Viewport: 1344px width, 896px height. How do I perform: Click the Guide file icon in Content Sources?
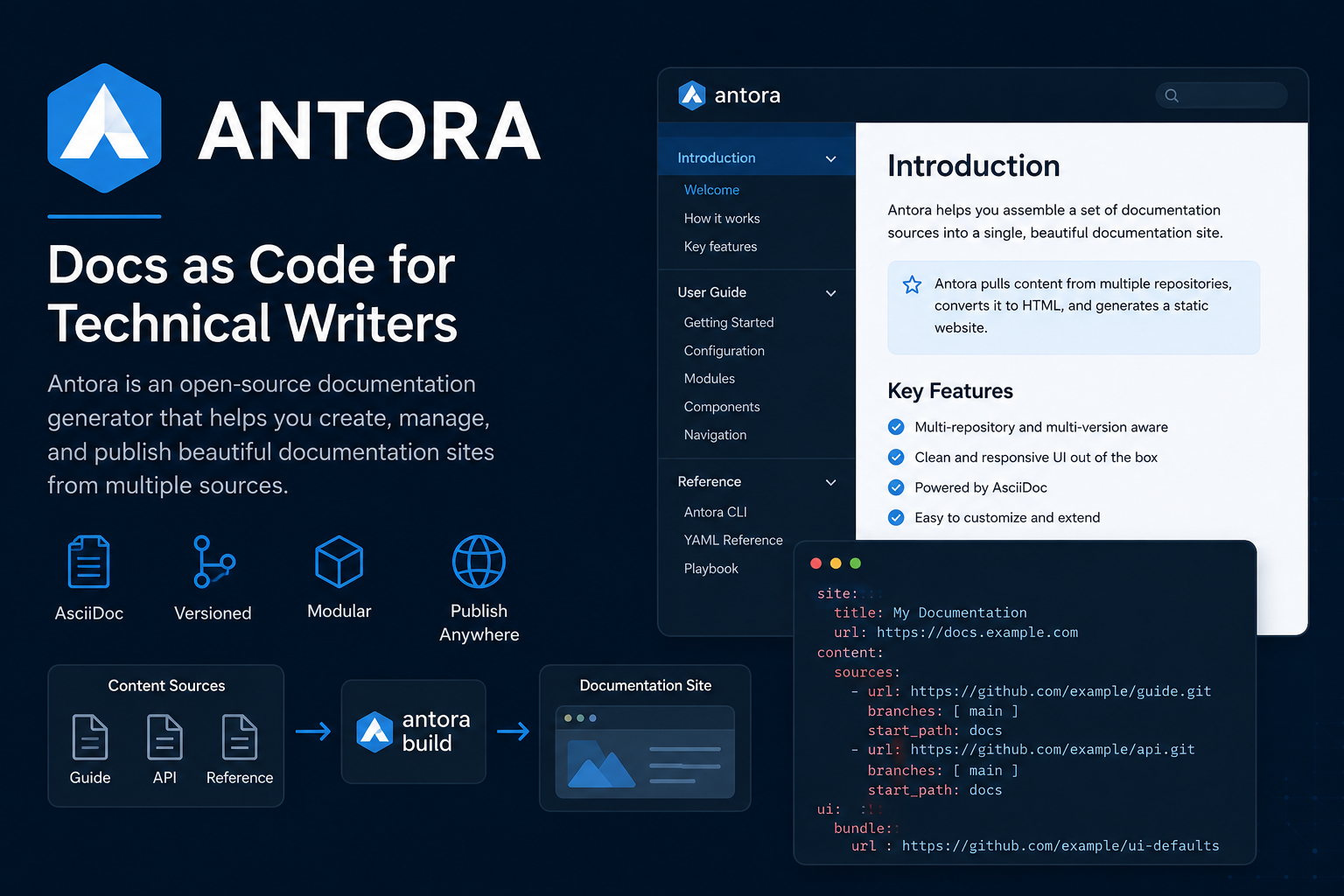90,737
